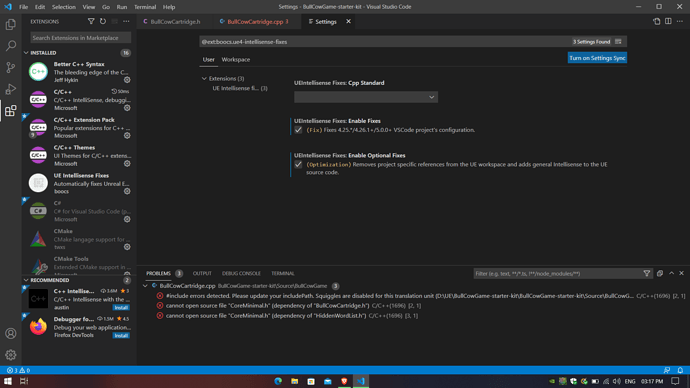Split the editor to the right
Screen dimensions: 690x388
coord(668,21)
